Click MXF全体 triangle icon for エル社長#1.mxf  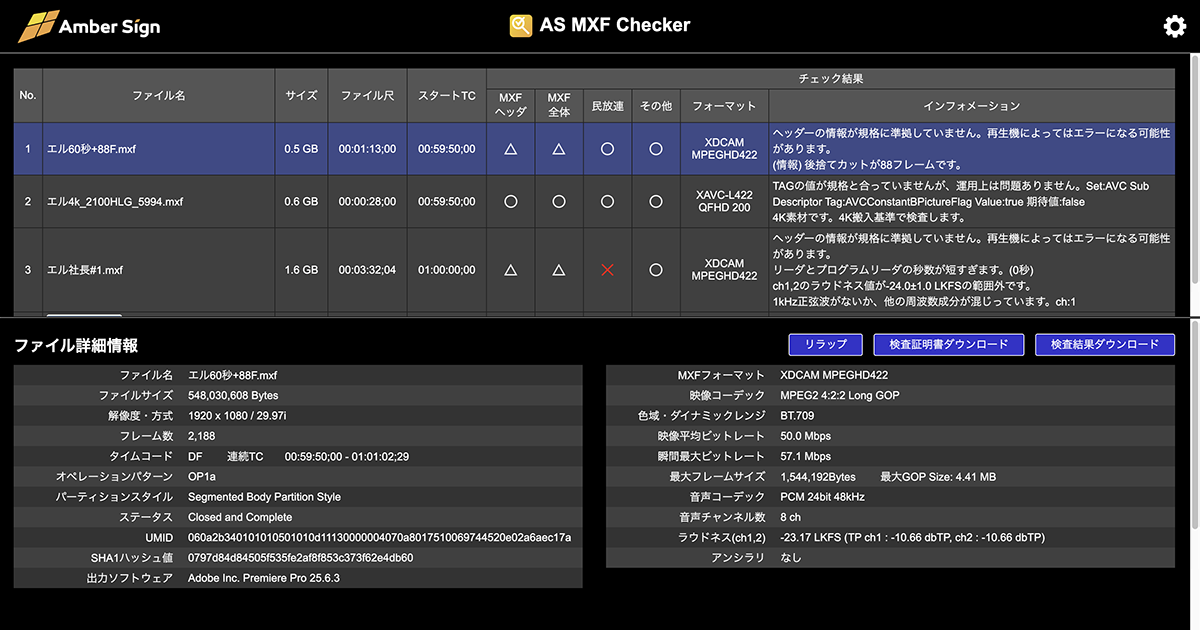click(559, 270)
